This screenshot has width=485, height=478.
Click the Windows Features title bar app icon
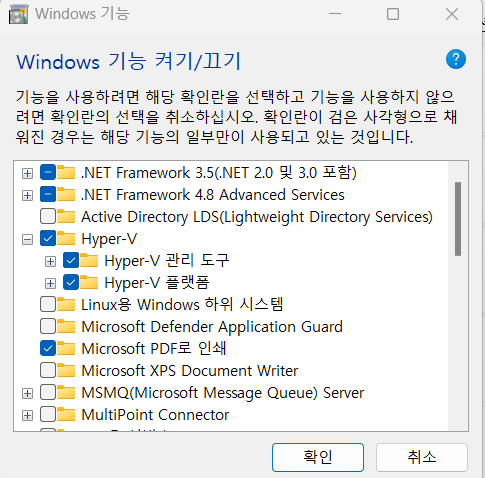coord(19,14)
